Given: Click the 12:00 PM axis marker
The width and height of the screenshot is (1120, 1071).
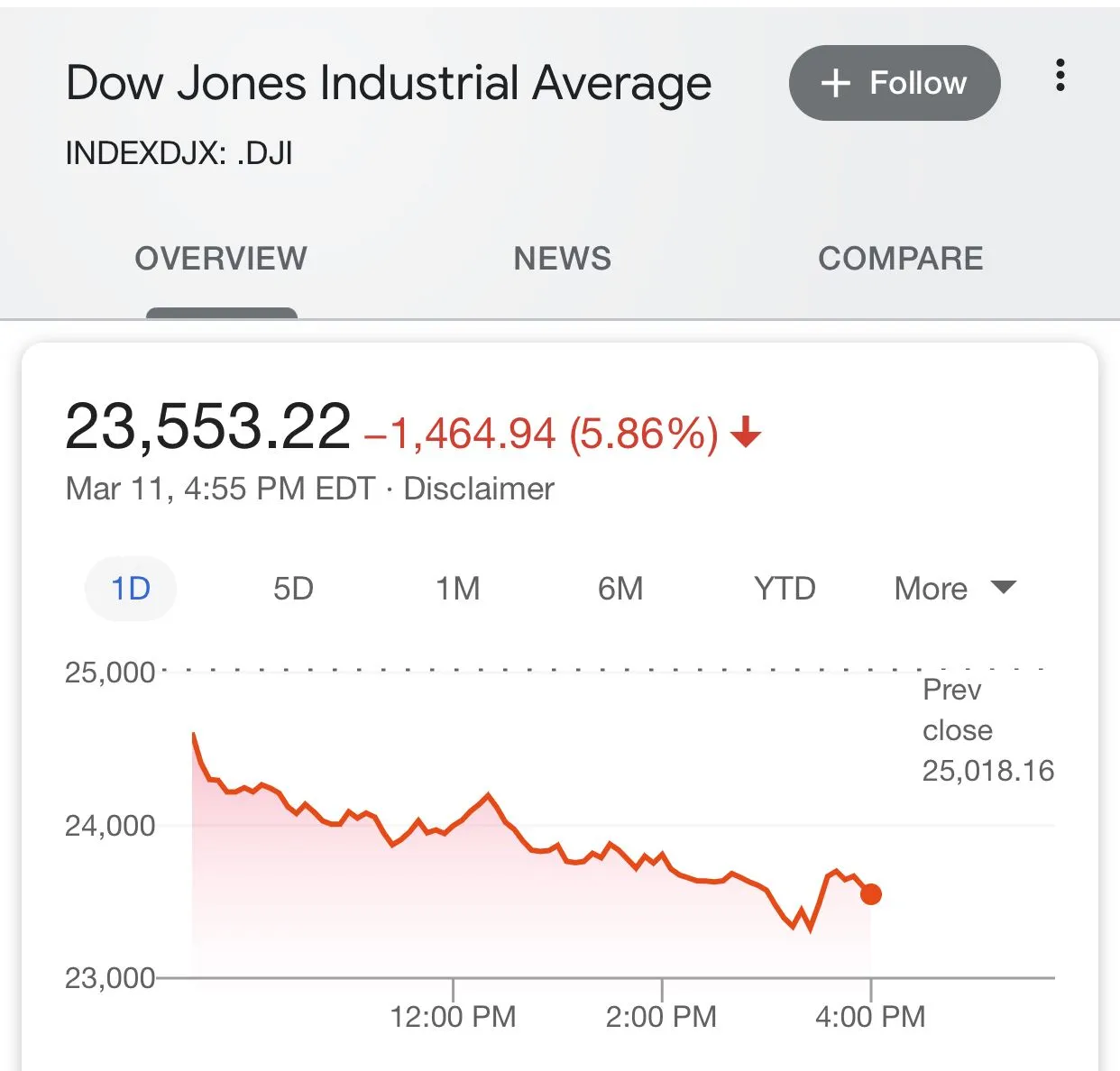Looking at the screenshot, I should [x=453, y=1016].
